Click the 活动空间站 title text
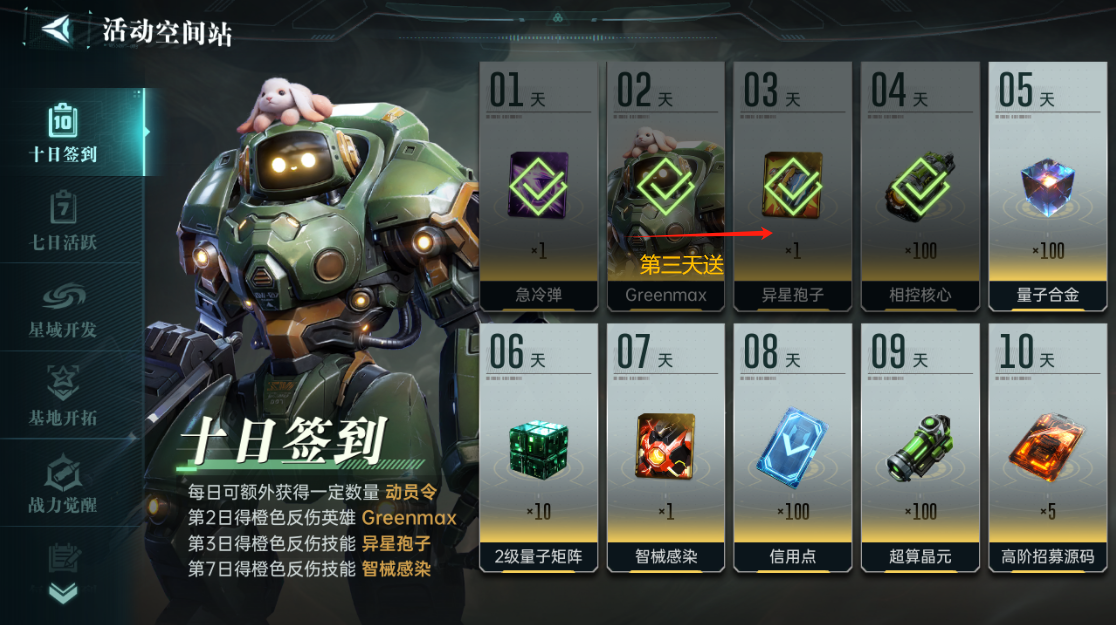The height and width of the screenshot is (625, 1116). (x=167, y=31)
